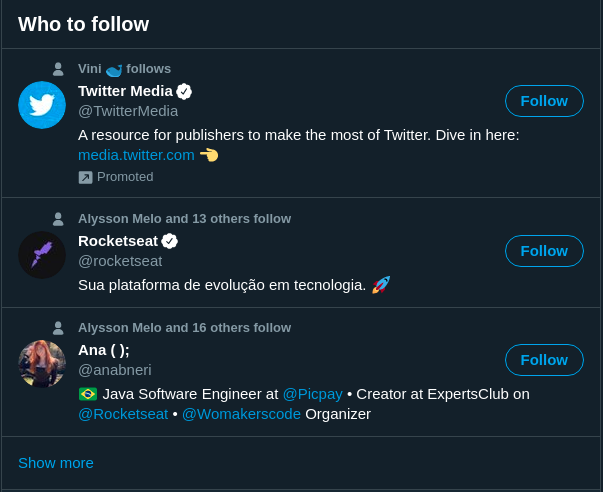This screenshot has height=492, width=603.
Task: Open the @Picpay mention link
Action: point(312,393)
